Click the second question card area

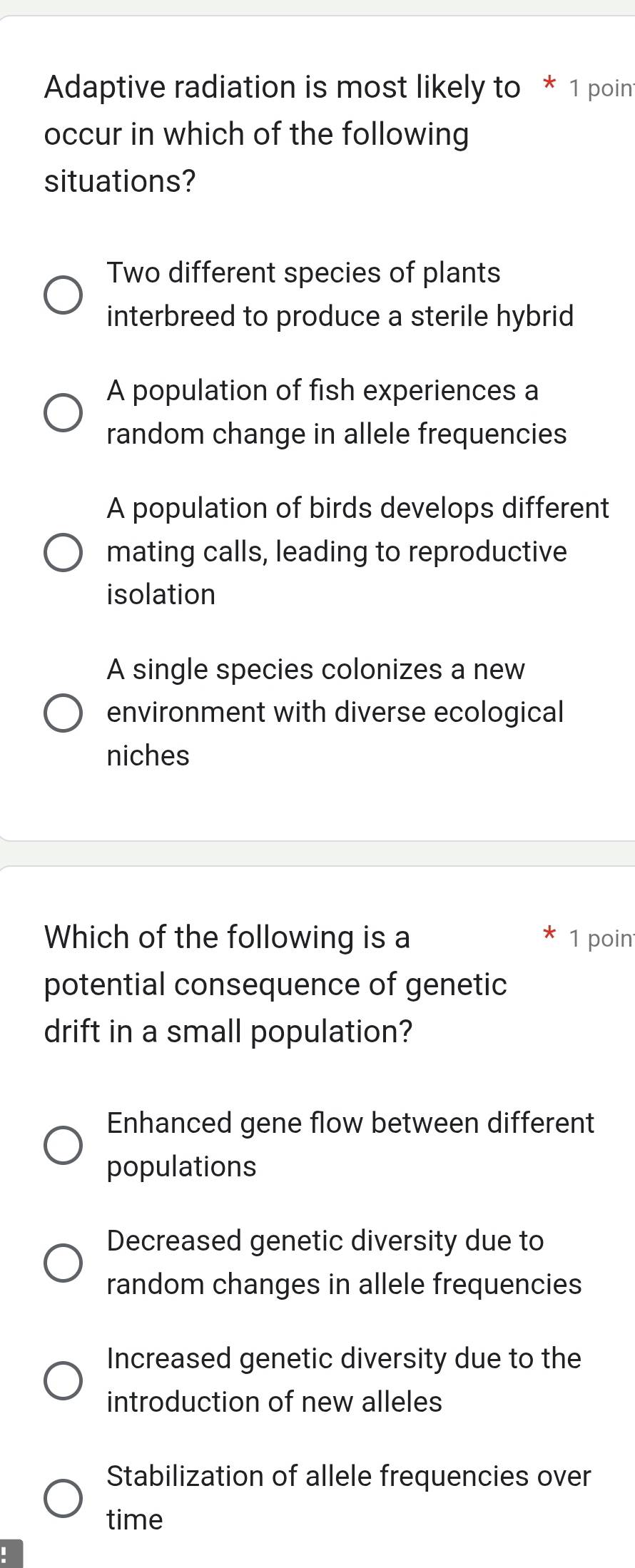pyautogui.click(x=317, y=1213)
